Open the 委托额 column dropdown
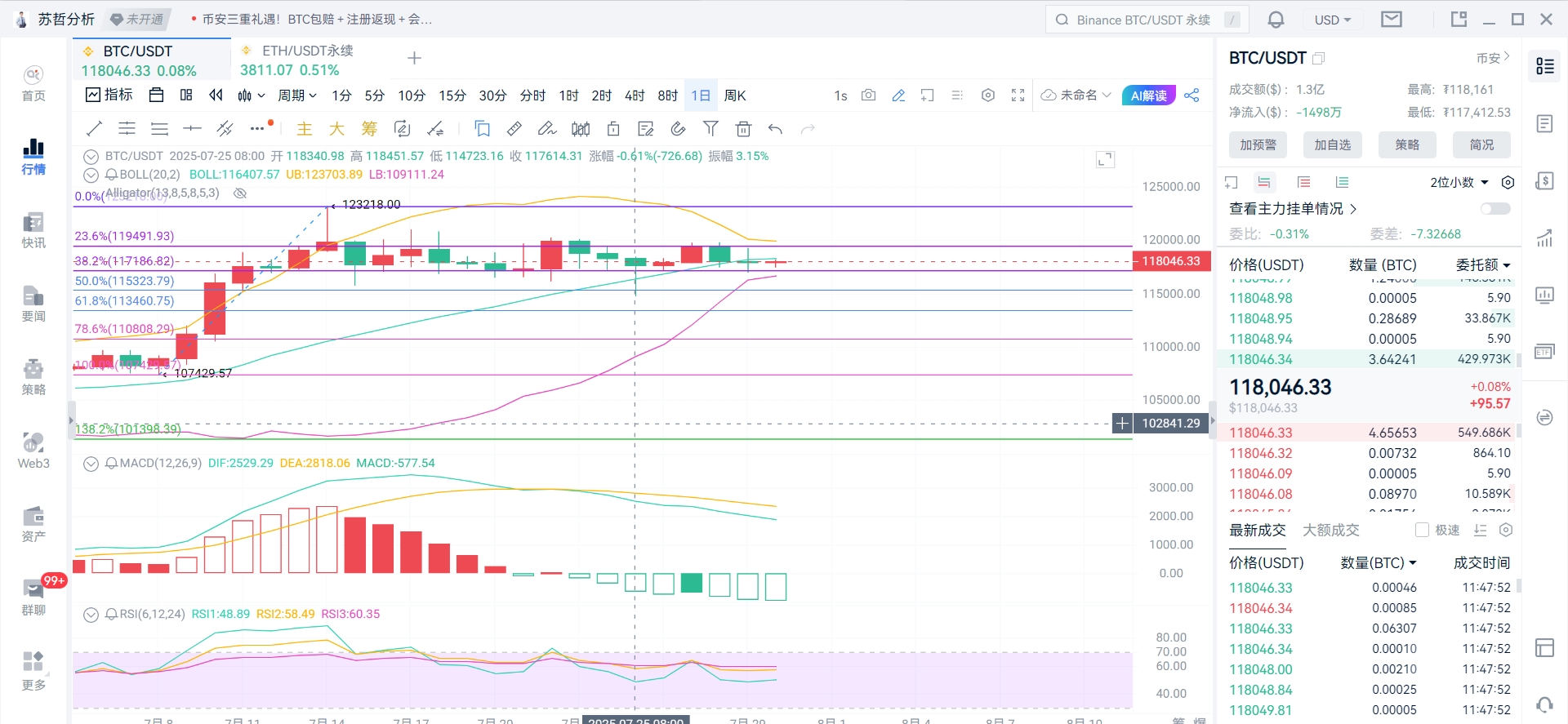 pos(1483,264)
